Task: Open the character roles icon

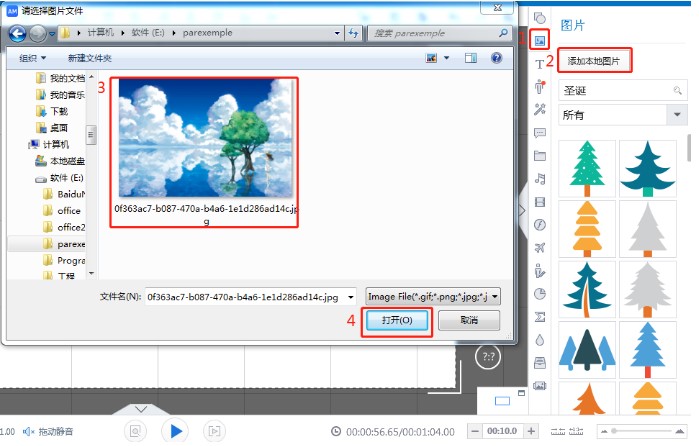Action: pyautogui.click(x=540, y=87)
